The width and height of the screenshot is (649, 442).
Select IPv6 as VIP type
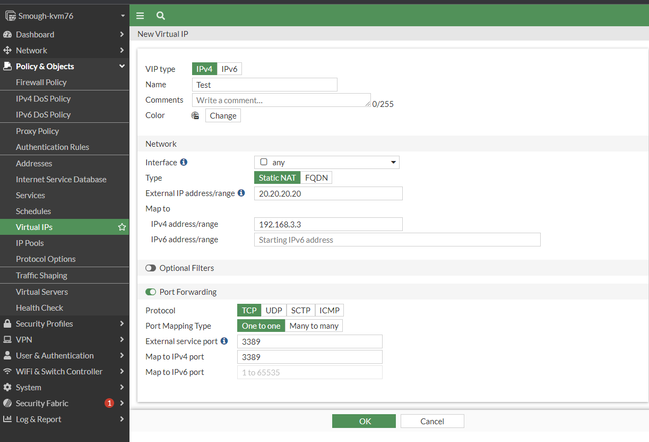229,69
